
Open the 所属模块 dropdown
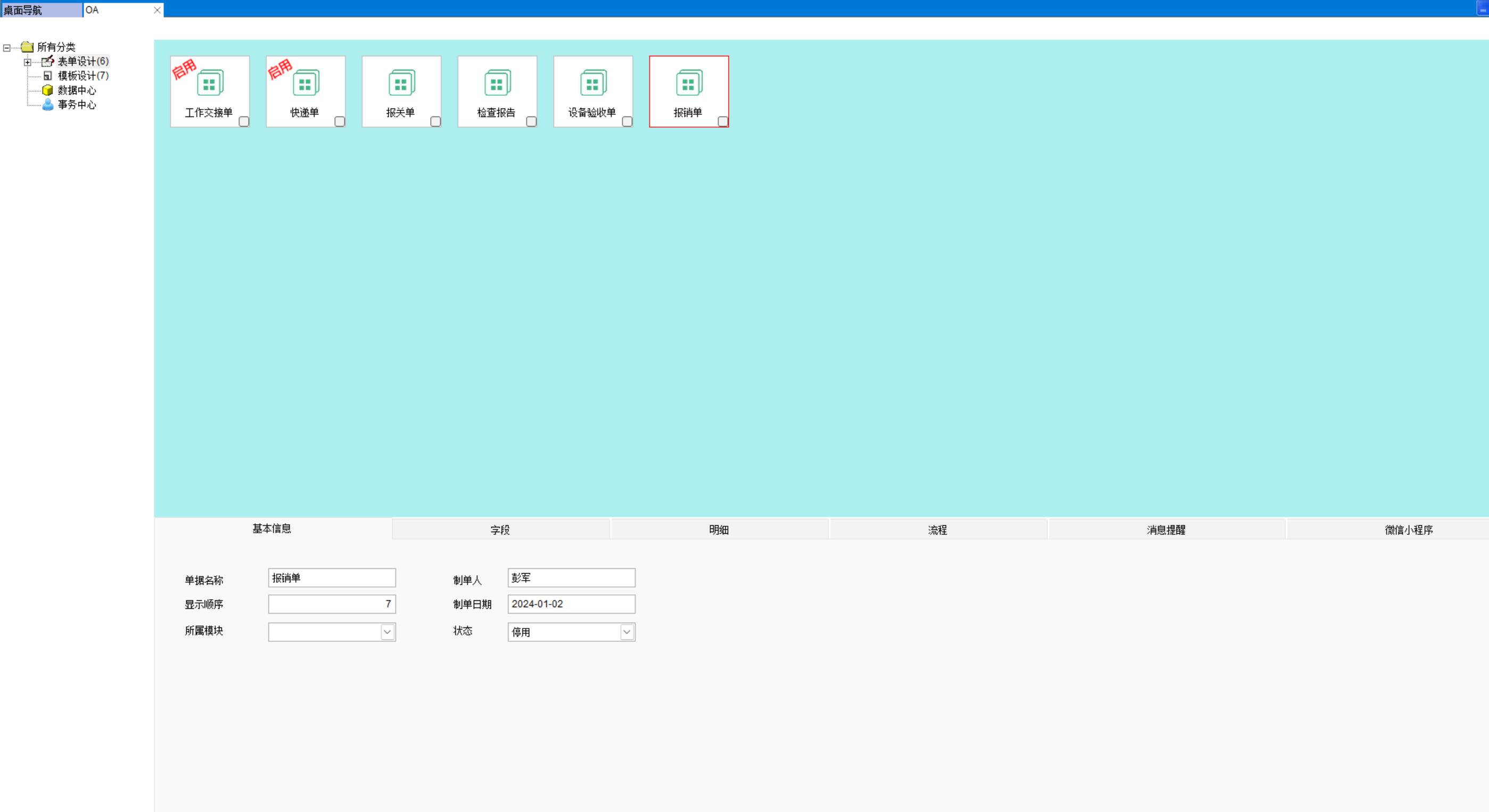click(387, 632)
